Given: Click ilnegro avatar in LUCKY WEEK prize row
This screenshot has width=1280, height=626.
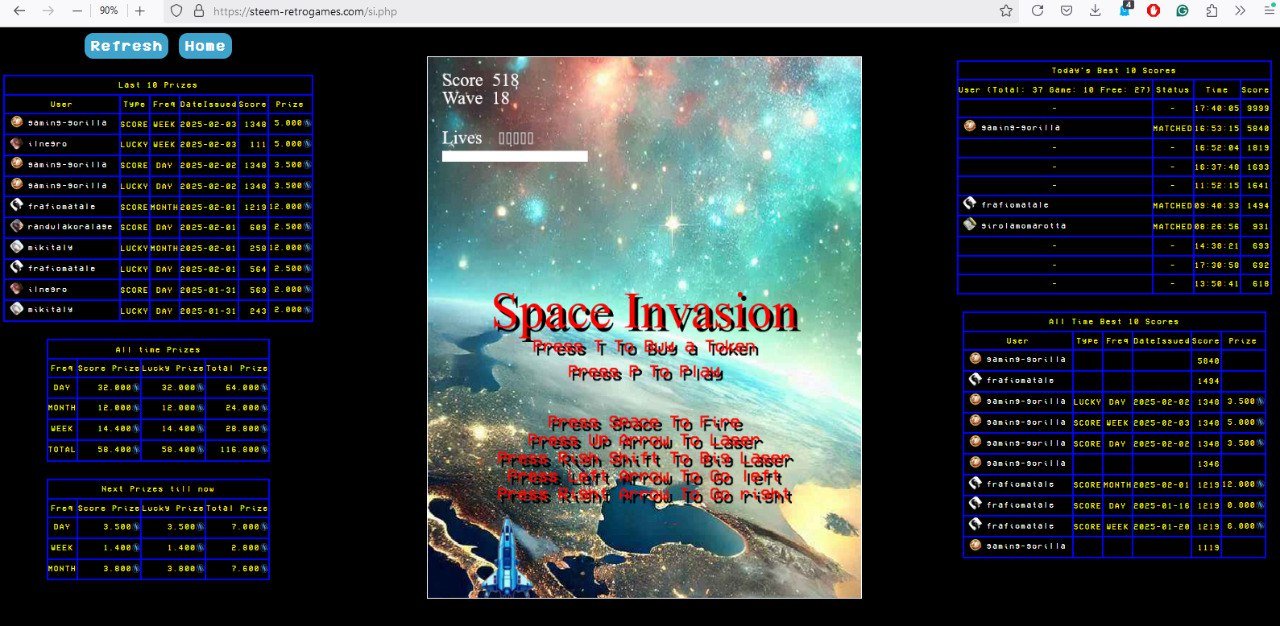Looking at the screenshot, I should tap(17, 143).
